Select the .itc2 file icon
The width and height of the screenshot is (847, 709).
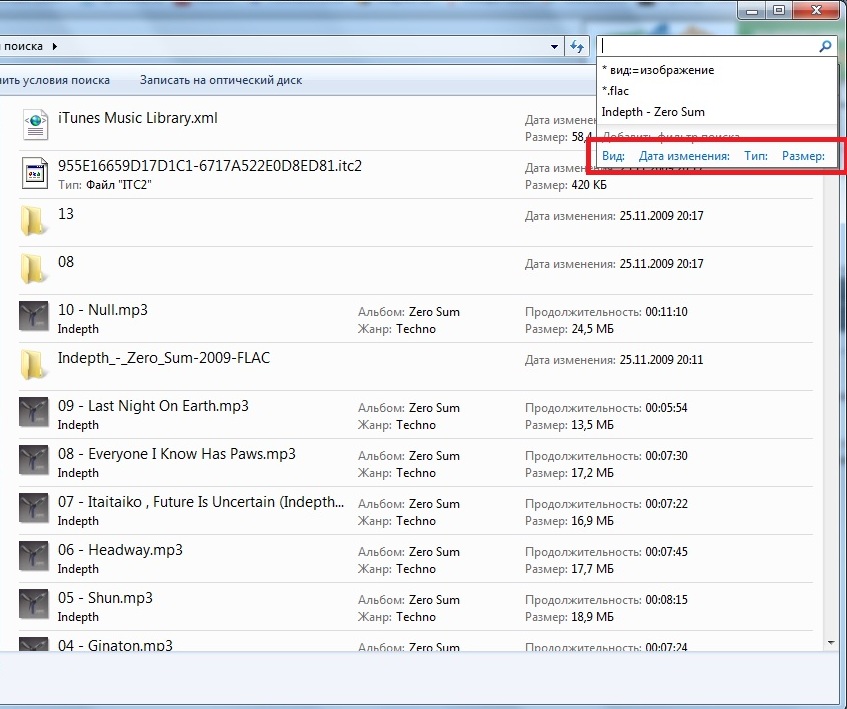coord(35,173)
